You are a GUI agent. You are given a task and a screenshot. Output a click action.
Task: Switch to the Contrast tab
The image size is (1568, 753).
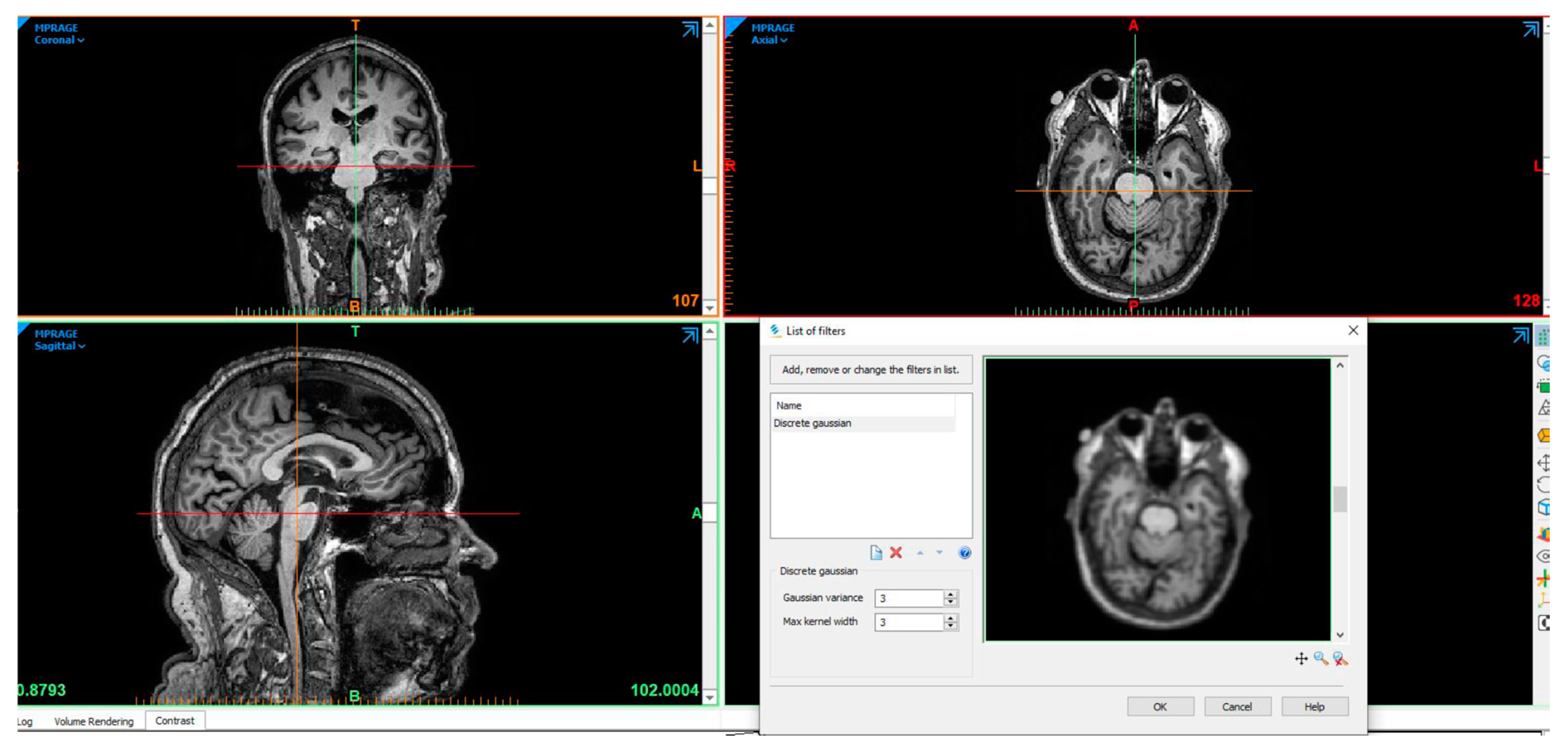pyautogui.click(x=175, y=721)
